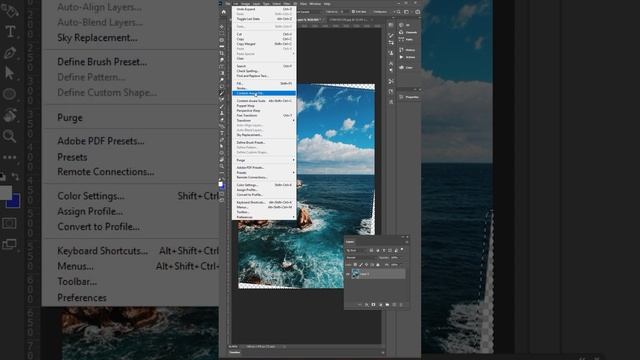Add a layer mask from the Layers panel bottom
The height and width of the screenshot is (360, 640).
[x=373, y=305]
